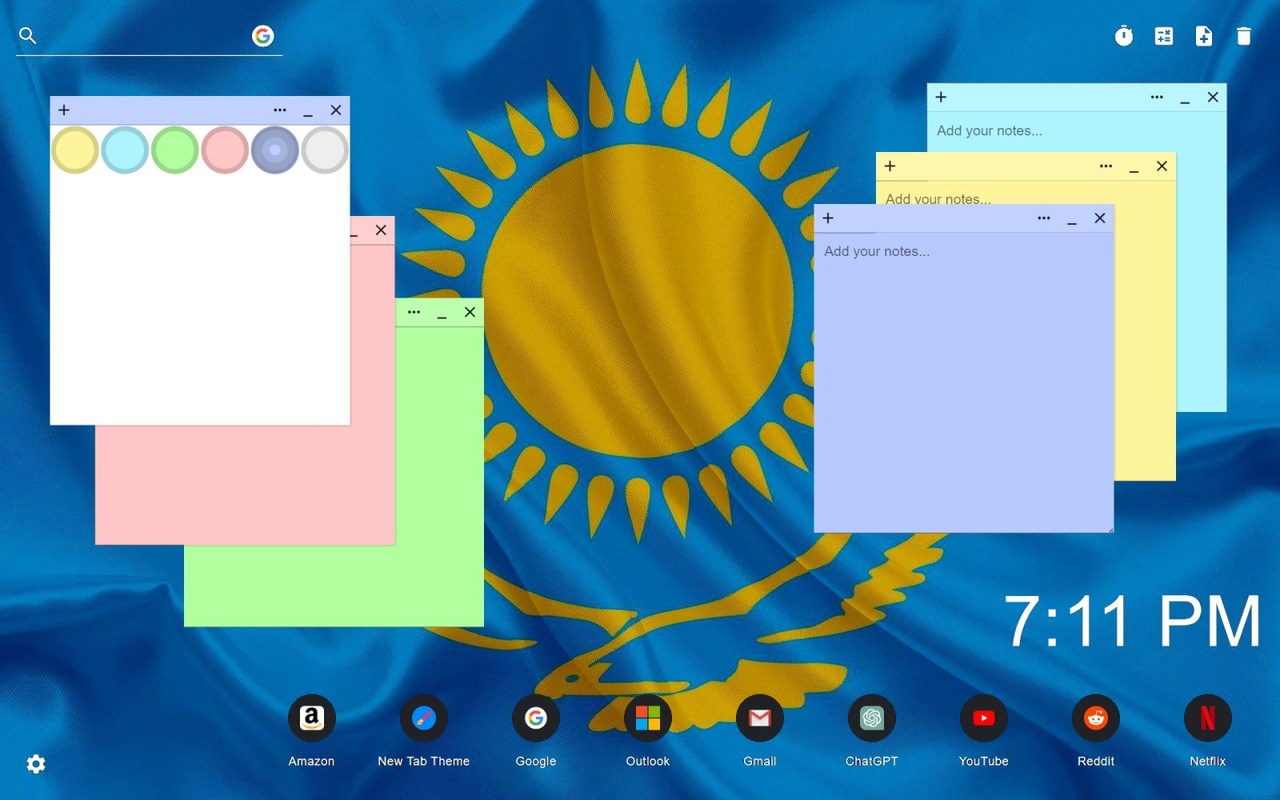Close the purple note

coord(1100,218)
